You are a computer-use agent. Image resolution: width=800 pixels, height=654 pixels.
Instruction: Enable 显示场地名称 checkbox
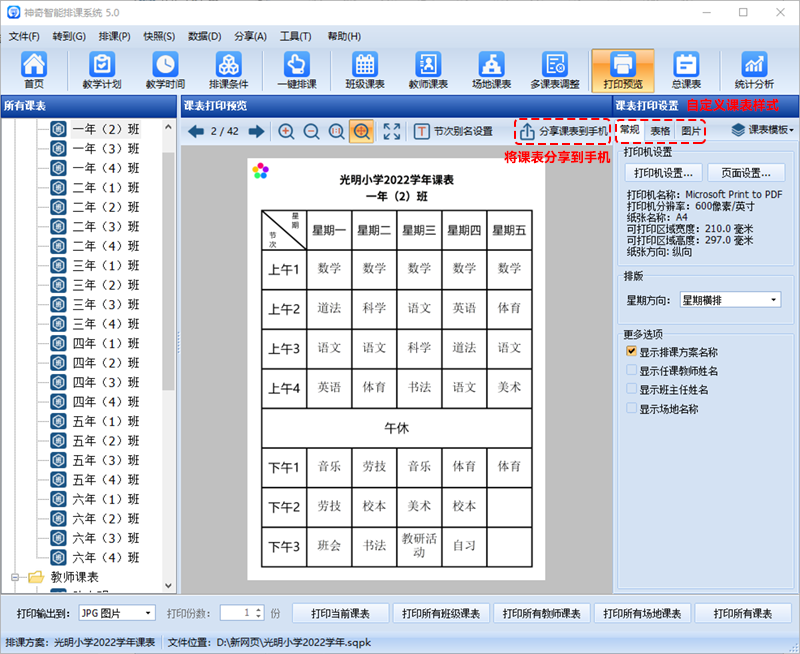(631, 409)
